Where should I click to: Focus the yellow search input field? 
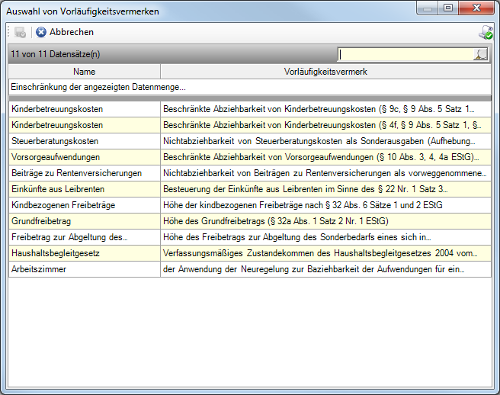(406, 54)
